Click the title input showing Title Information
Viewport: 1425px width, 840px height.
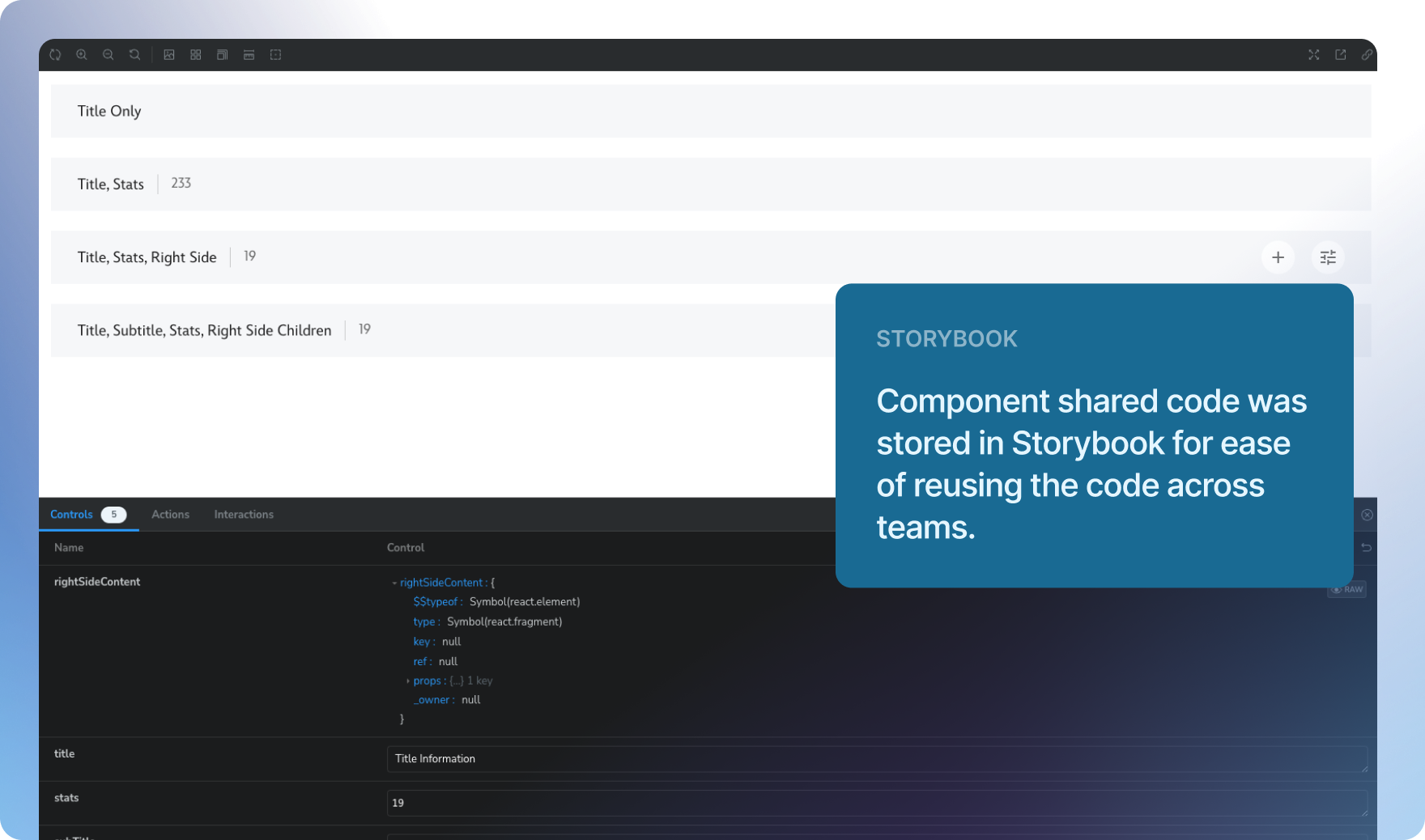tap(876, 759)
